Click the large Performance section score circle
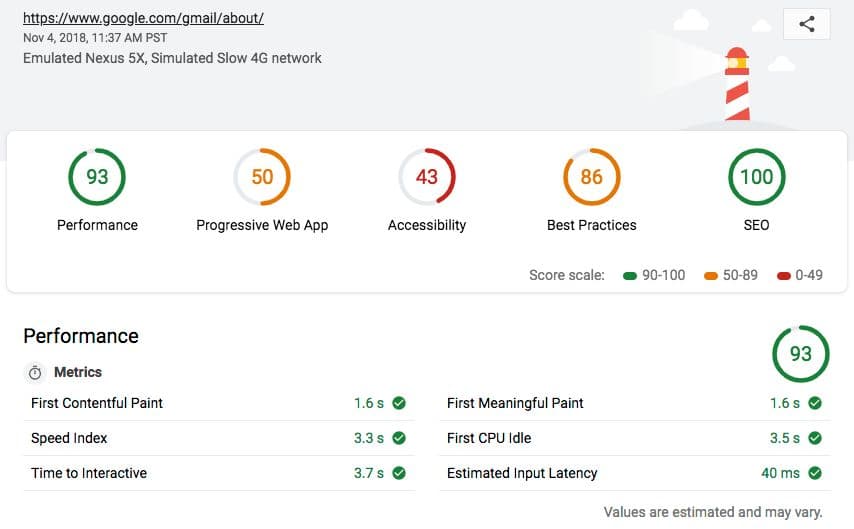Screen dimensions: 854x529 coord(801,354)
